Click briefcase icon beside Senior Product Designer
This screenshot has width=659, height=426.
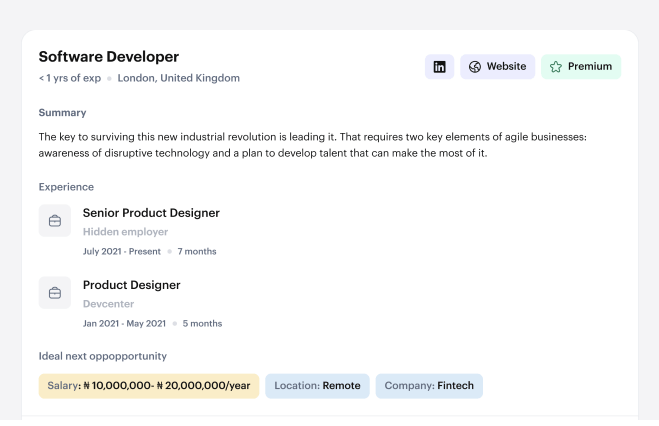pyautogui.click(x=55, y=221)
